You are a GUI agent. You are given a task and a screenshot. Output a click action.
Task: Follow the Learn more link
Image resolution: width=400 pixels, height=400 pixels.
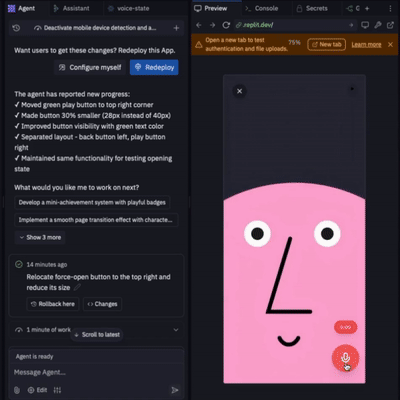coord(366,44)
